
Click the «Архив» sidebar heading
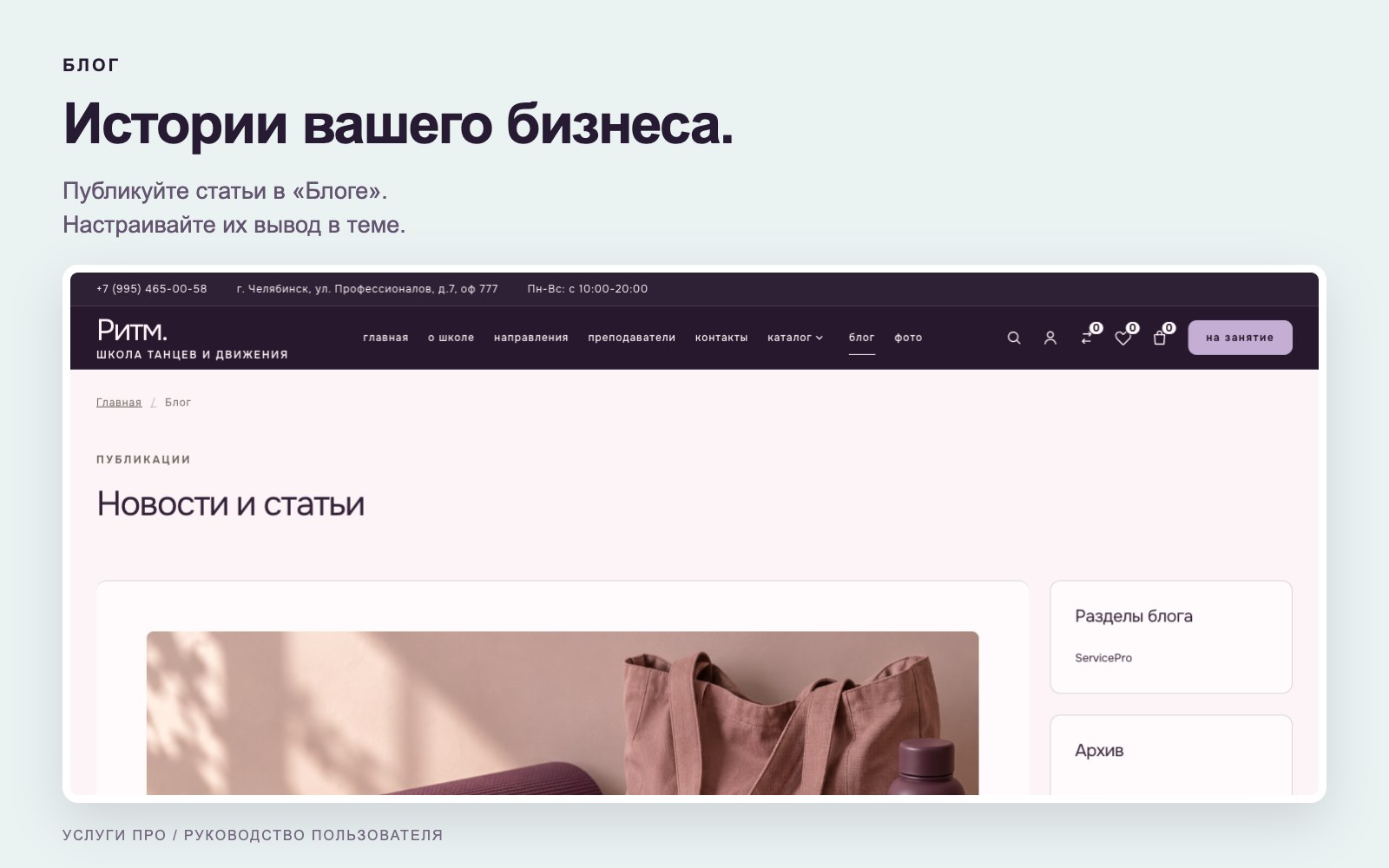click(x=1099, y=751)
